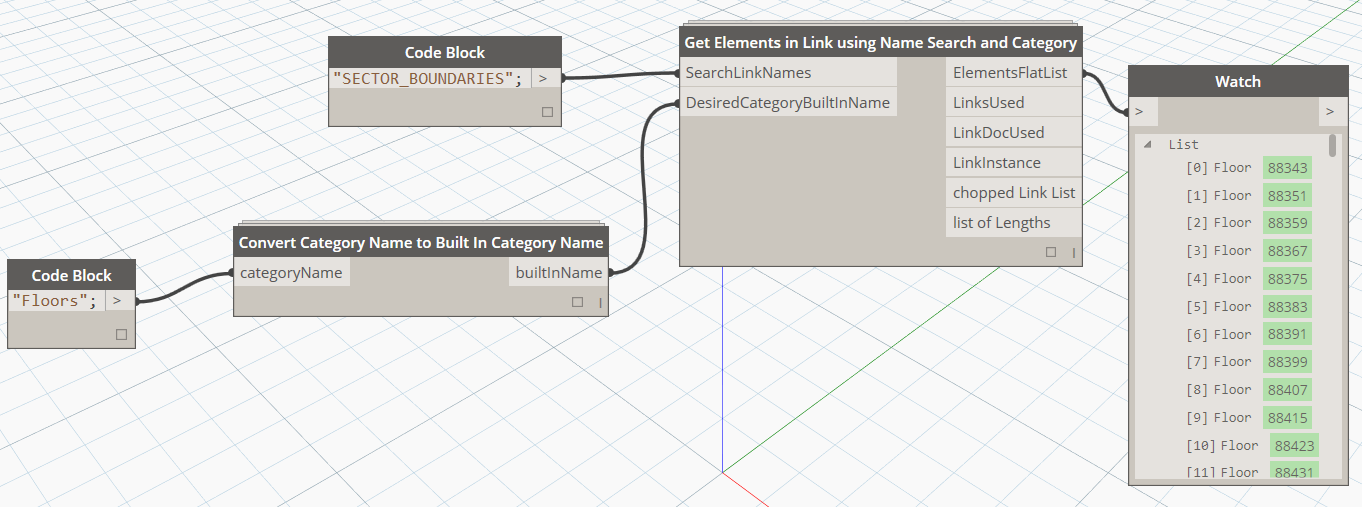The height and width of the screenshot is (507, 1362).
Task: Click the preview square on Floors Code Block
Action: tap(121, 334)
